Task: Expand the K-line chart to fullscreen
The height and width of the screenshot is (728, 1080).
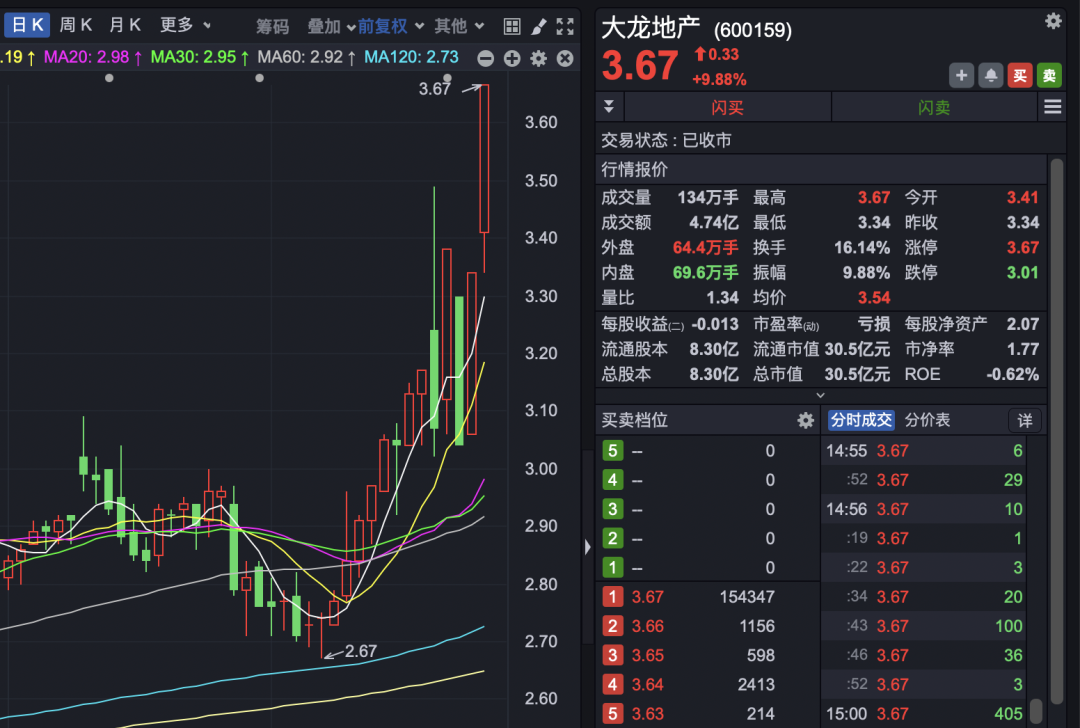Action: [x=565, y=26]
